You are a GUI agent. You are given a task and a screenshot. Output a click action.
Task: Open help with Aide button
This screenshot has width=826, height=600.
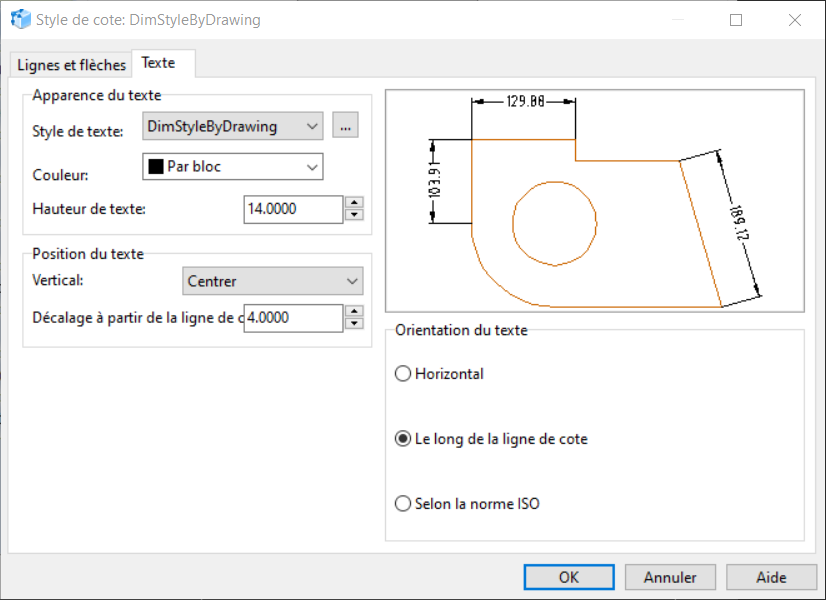point(771,577)
